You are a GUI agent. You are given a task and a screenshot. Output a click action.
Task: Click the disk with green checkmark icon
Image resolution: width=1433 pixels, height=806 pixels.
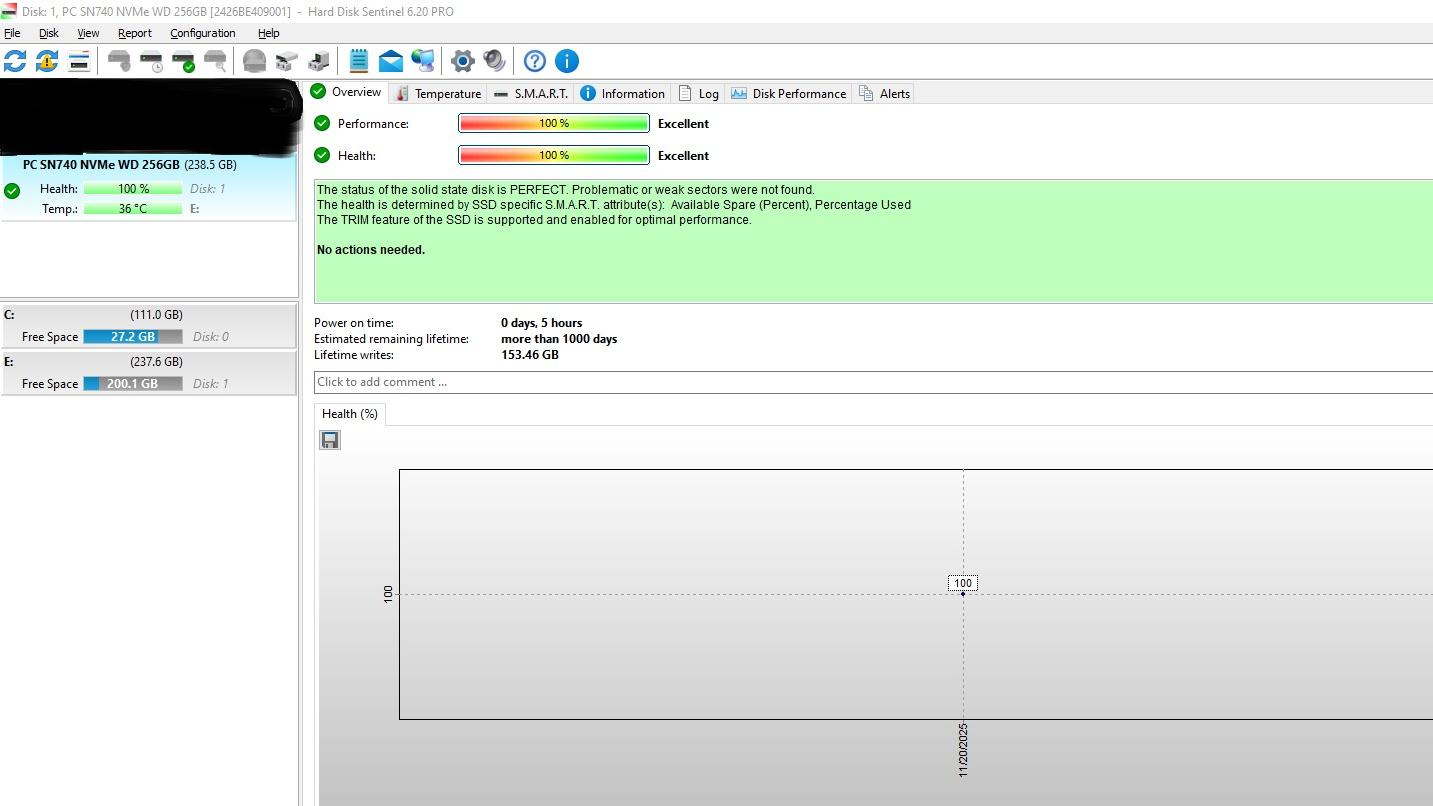[x=183, y=61]
